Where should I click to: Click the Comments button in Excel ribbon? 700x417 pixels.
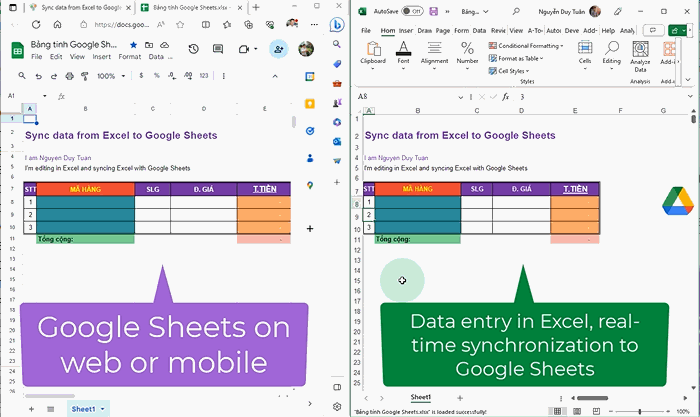pyautogui.click(x=653, y=30)
